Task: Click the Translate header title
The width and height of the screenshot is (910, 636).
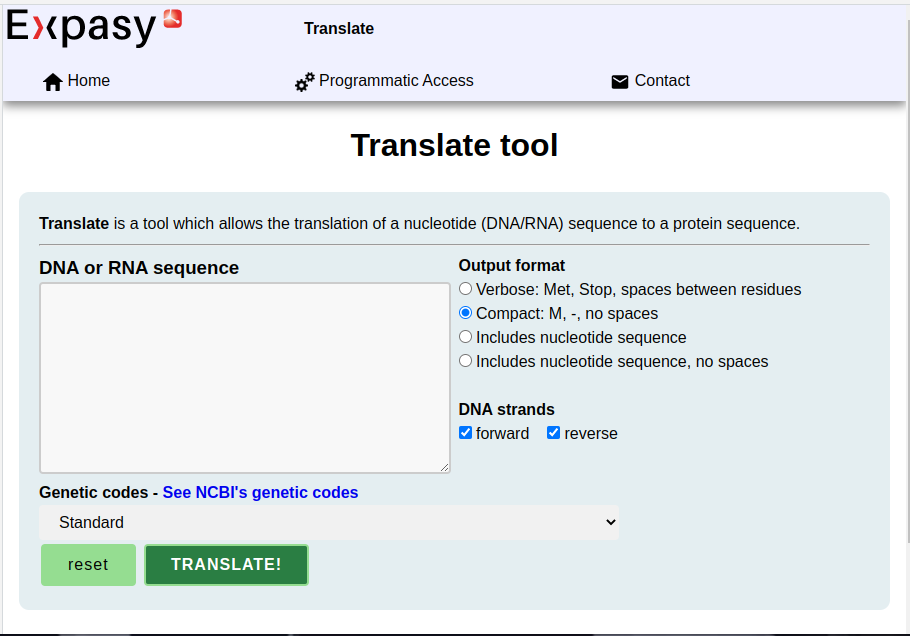Action: [339, 28]
